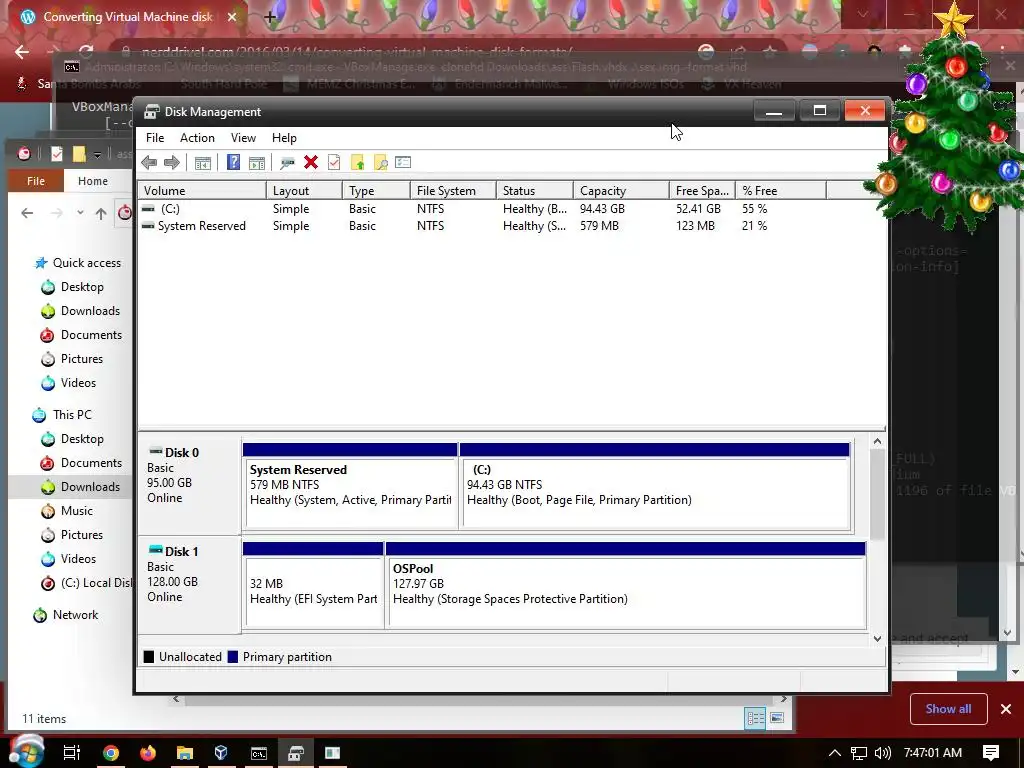The width and height of the screenshot is (1024, 768).
Task: Click the black Unallocated legend swatch
Action: 149,657
